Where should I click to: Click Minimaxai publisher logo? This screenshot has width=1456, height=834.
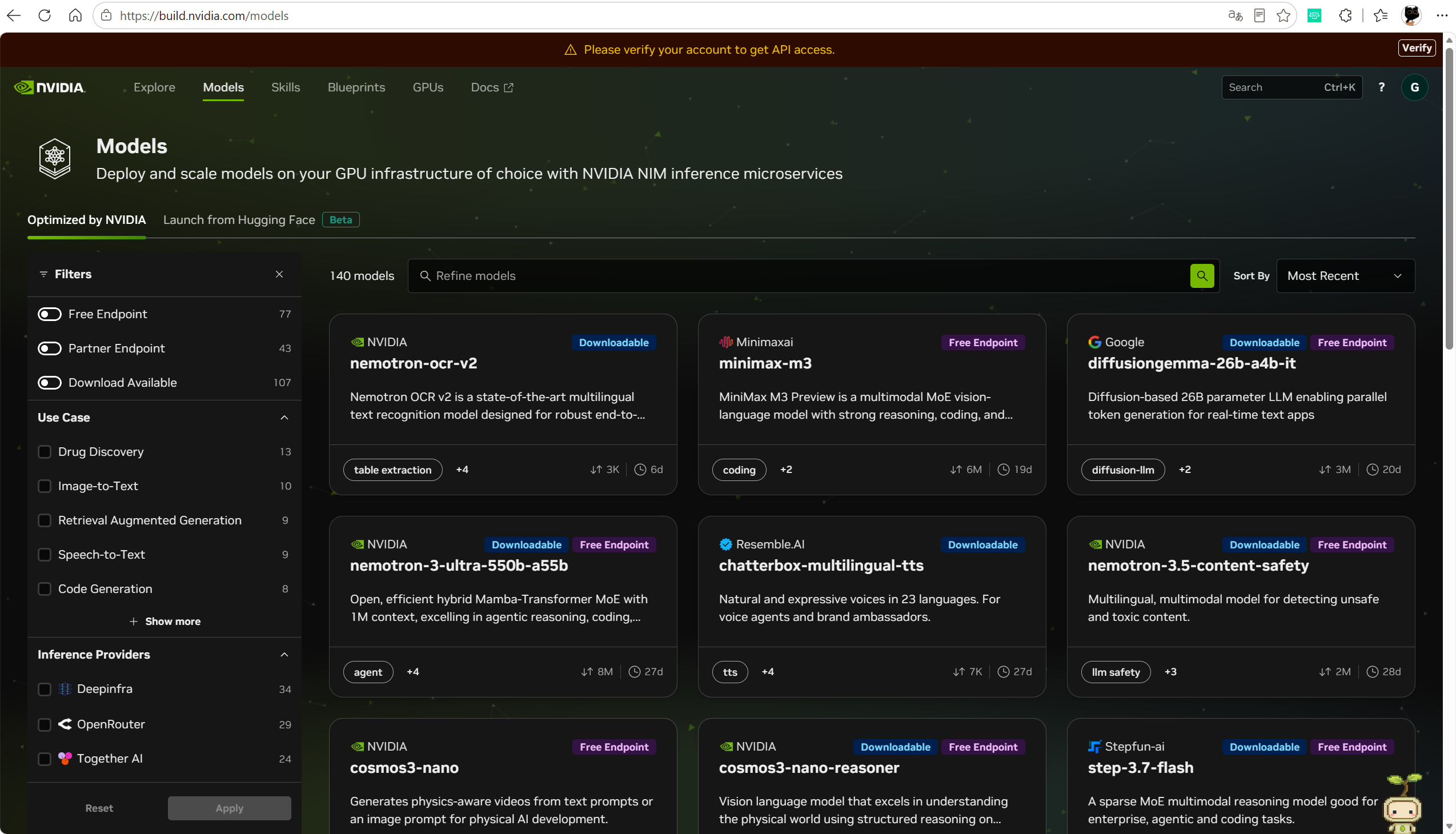pos(725,342)
